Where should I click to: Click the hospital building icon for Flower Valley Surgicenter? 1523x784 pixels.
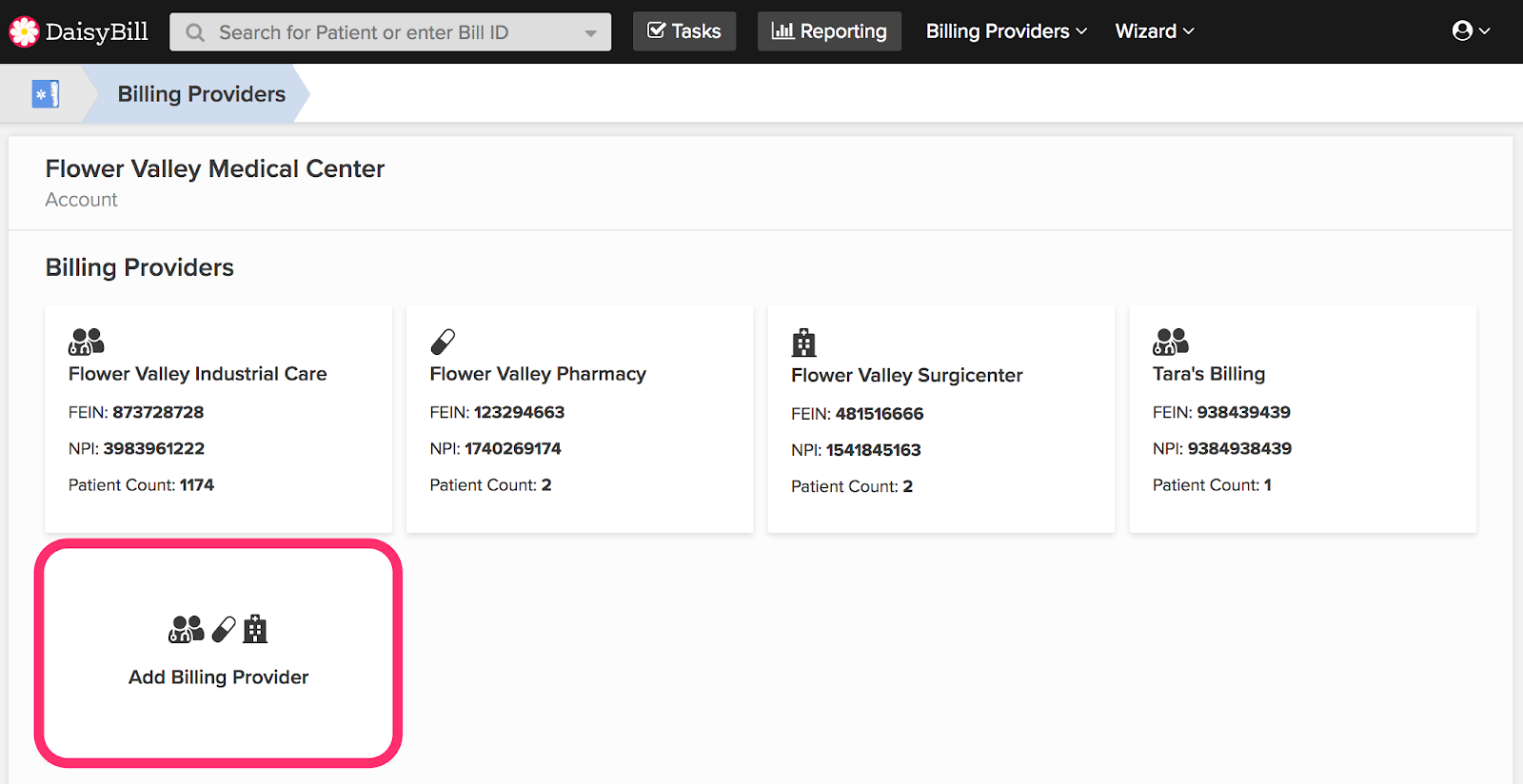[x=804, y=343]
